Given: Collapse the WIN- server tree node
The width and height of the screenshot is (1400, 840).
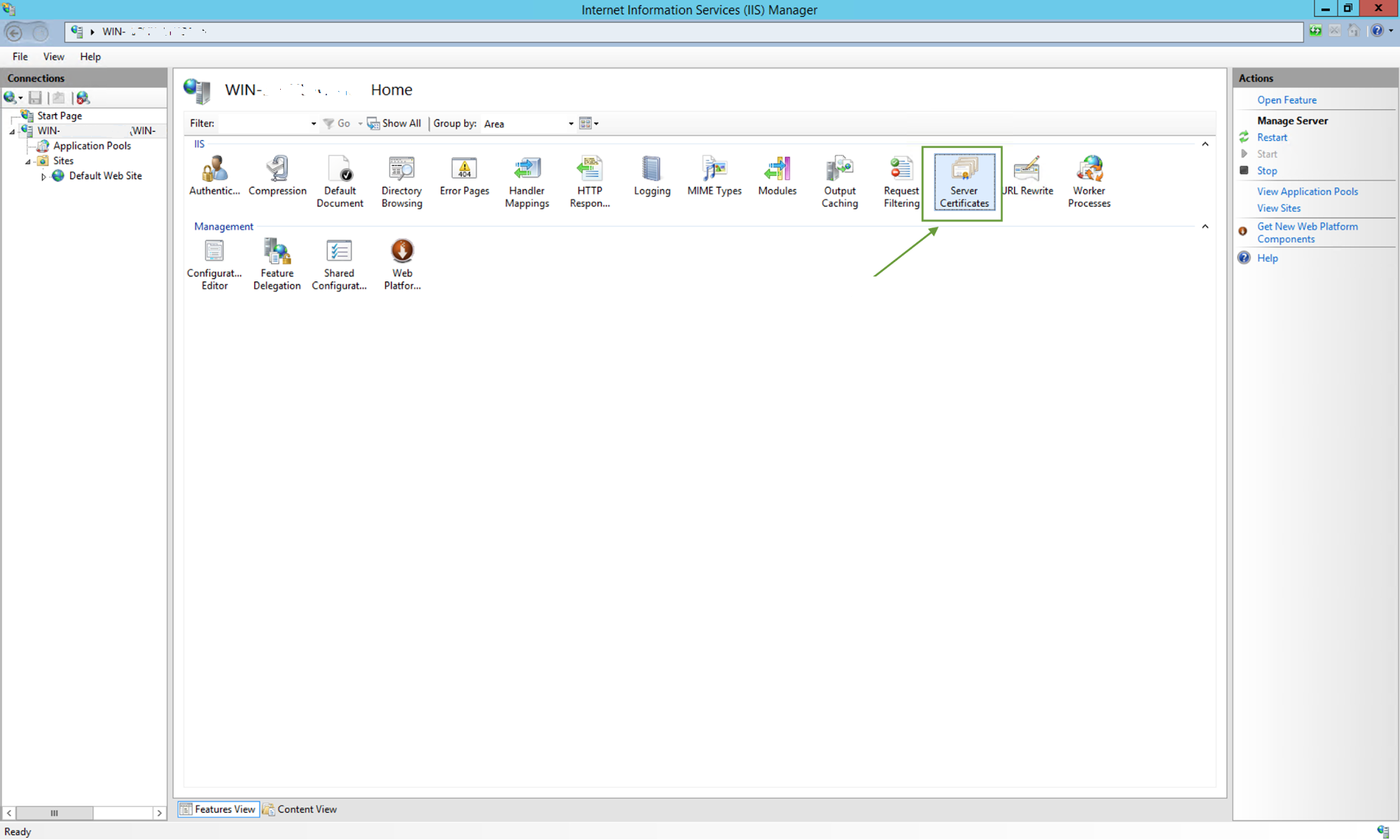Looking at the screenshot, I should (x=12, y=132).
